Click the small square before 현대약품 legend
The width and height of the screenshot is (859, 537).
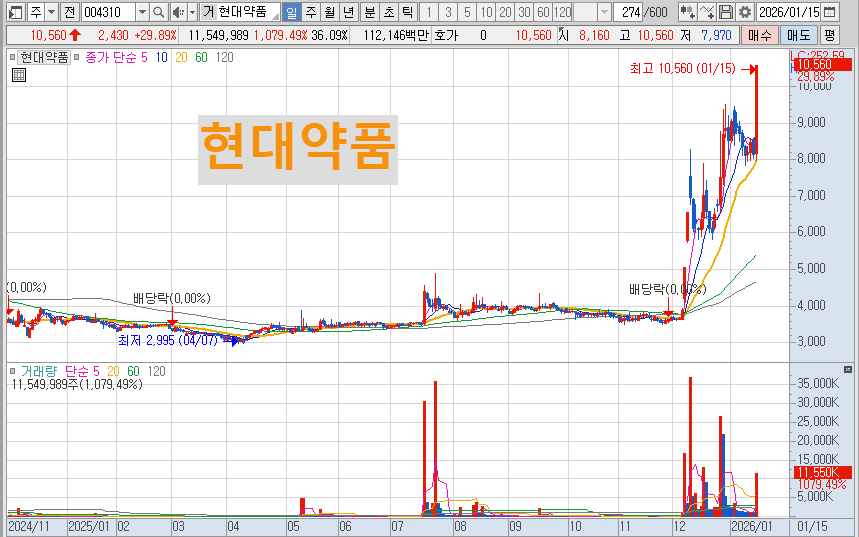pyautogui.click(x=13, y=57)
